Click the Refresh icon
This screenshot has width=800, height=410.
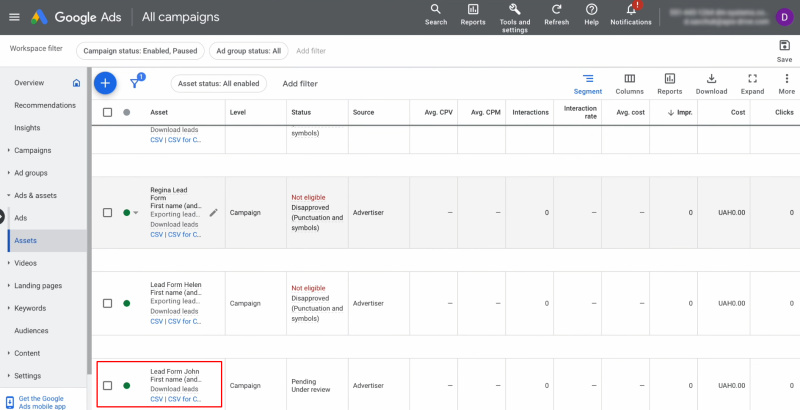click(556, 10)
